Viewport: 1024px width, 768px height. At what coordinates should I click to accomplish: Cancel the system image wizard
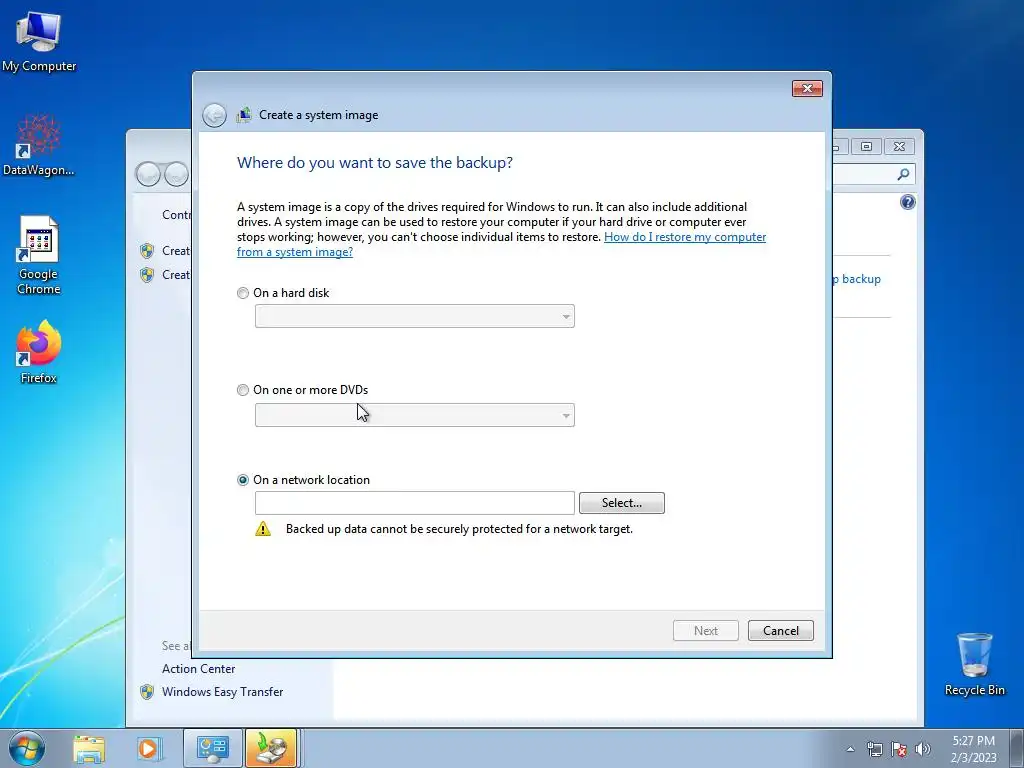[781, 631]
